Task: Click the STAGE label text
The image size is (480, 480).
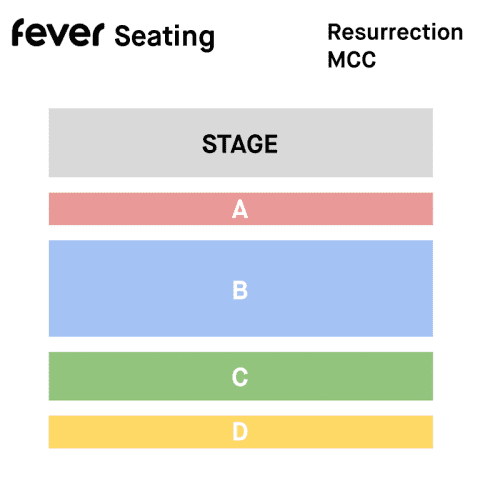Action: tap(240, 144)
